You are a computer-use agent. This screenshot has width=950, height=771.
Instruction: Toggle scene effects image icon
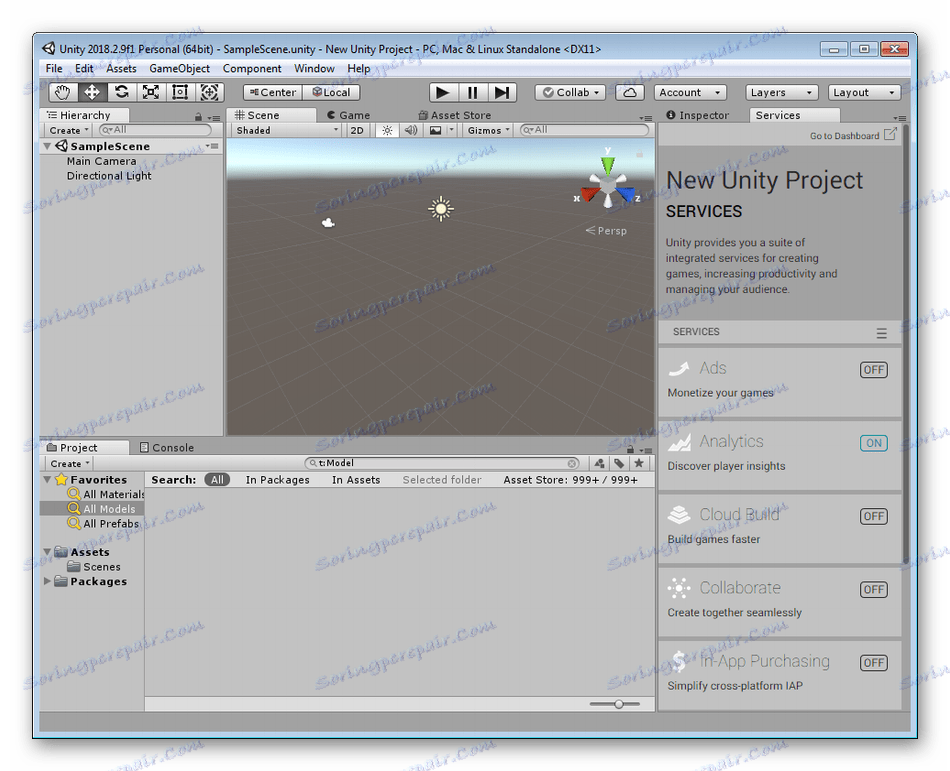(x=435, y=130)
